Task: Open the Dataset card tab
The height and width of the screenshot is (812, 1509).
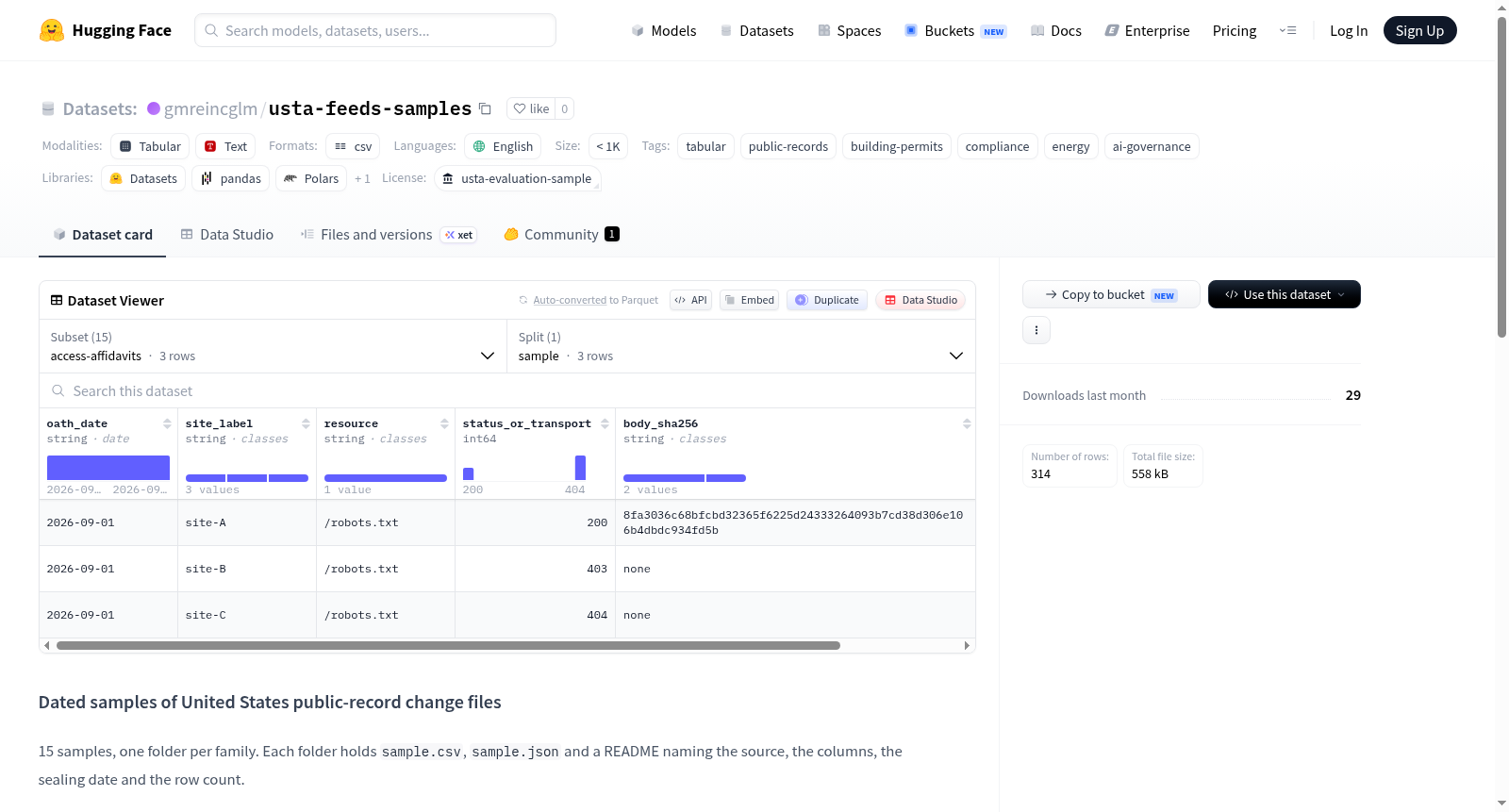Action: [x=102, y=235]
